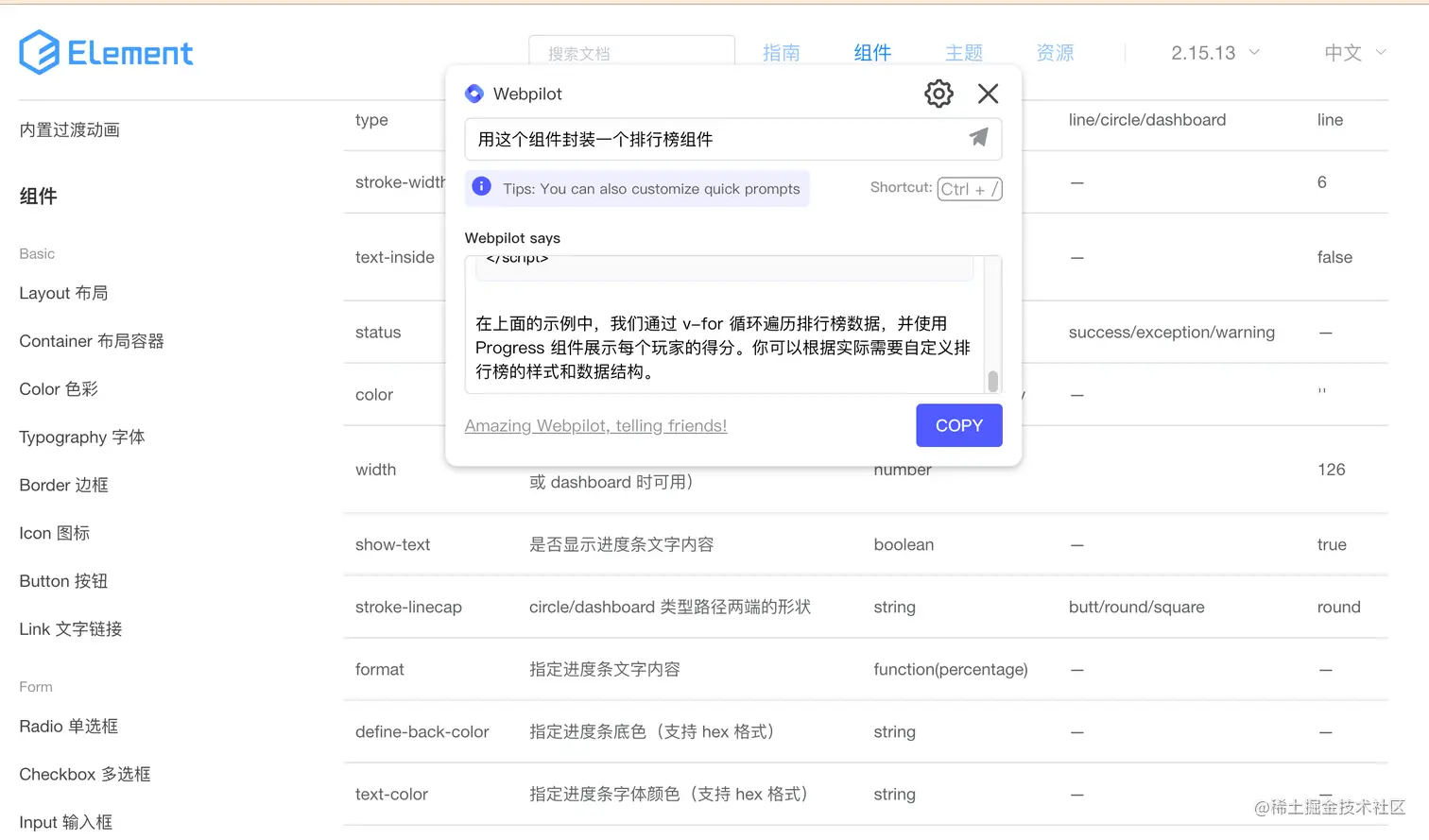Send the prompt with paper plane icon
The image size is (1429, 840).
point(978,138)
